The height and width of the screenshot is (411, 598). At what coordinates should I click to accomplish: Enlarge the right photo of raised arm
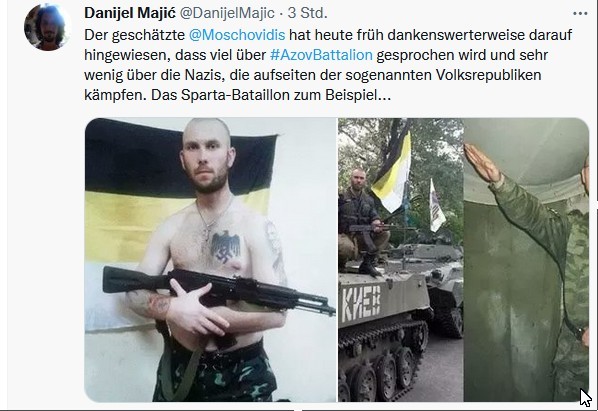(x=527, y=260)
